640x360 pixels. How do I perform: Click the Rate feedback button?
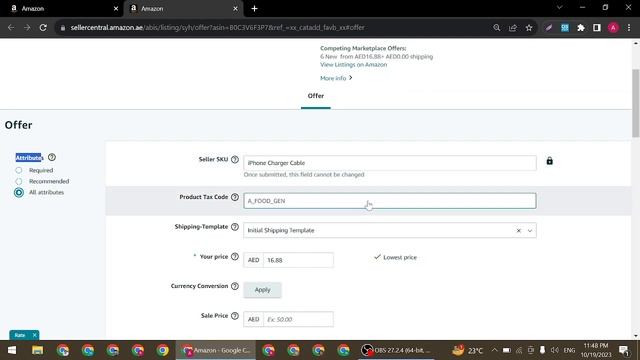20,335
